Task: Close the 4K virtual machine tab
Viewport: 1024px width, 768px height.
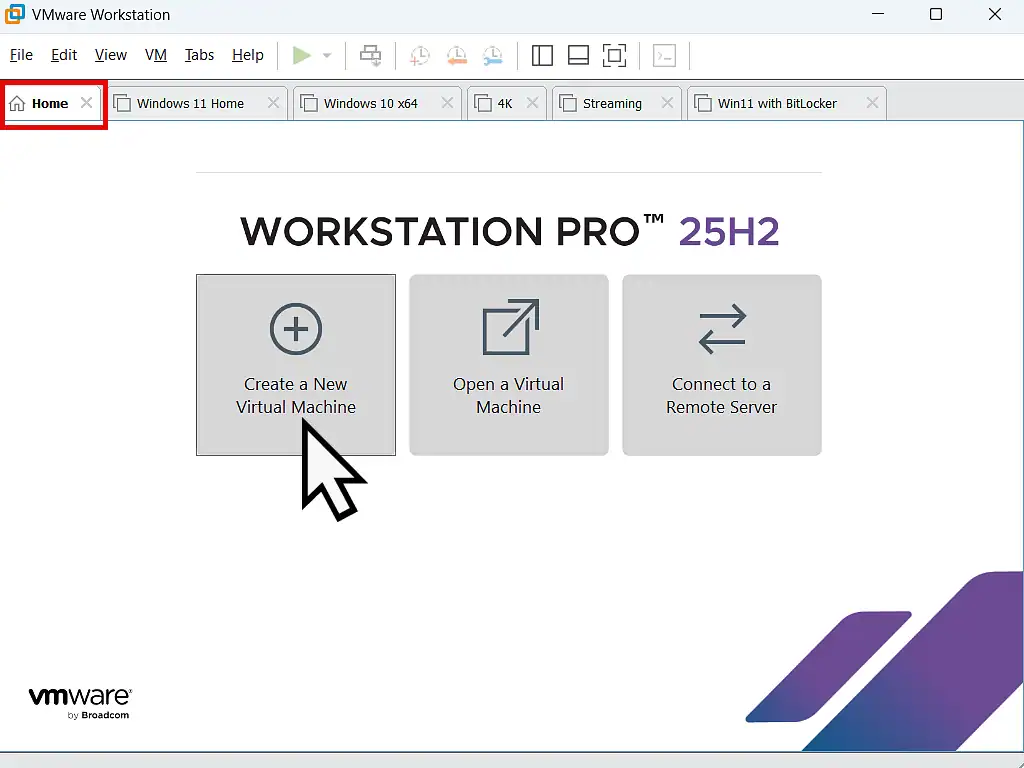Action: 533,102
